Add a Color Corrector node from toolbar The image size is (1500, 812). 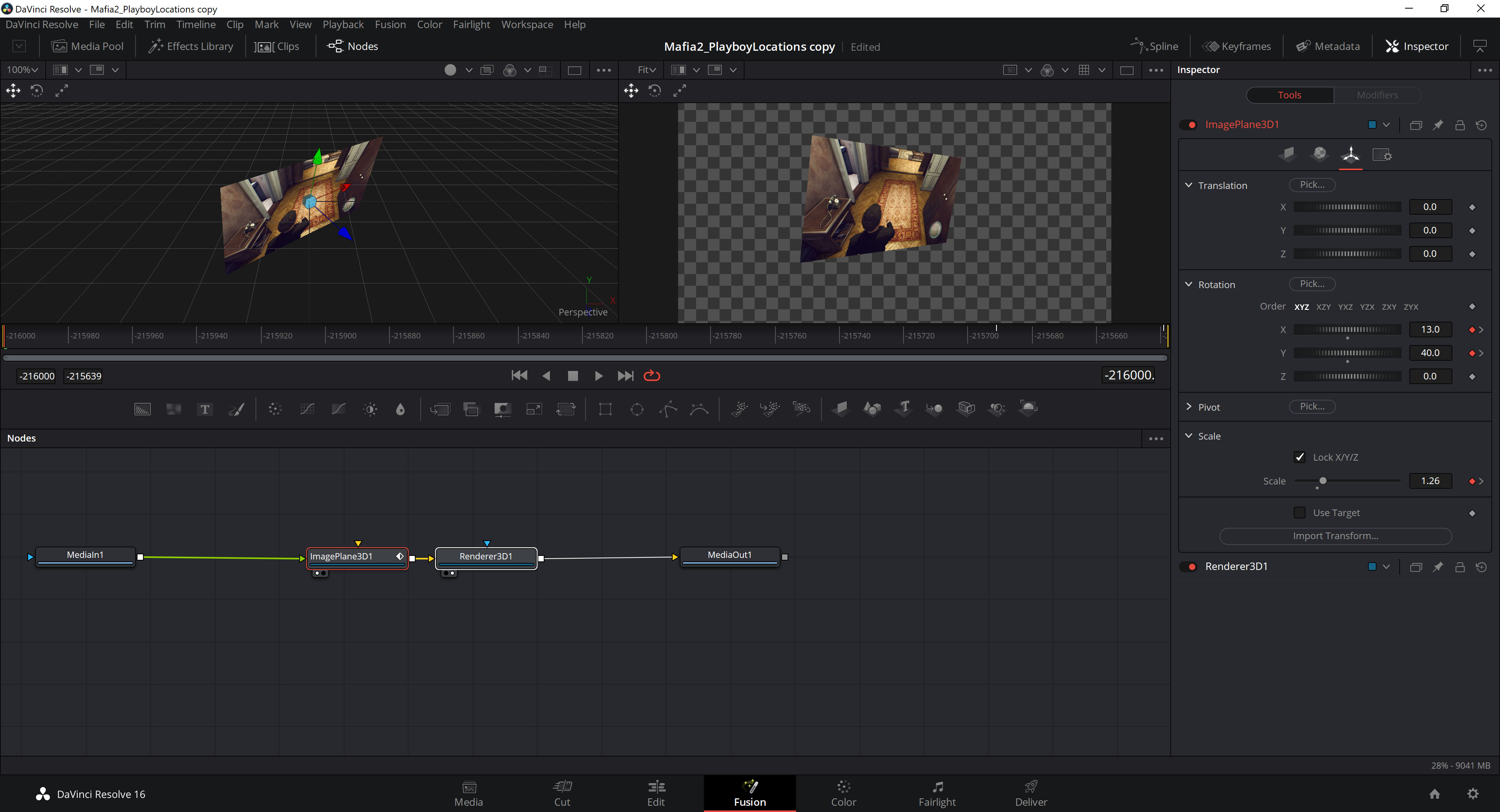275,409
